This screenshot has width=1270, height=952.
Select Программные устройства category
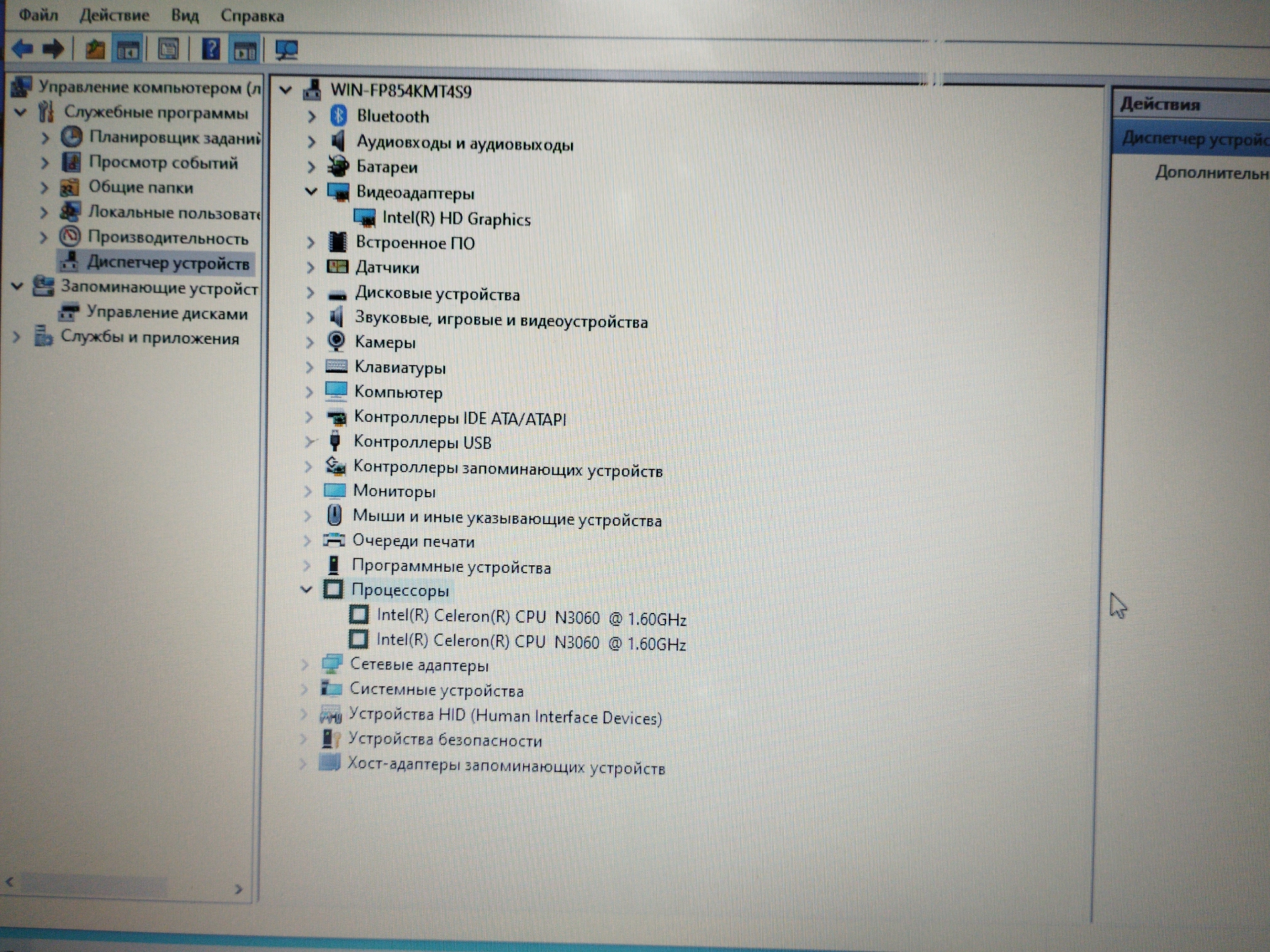tap(451, 566)
